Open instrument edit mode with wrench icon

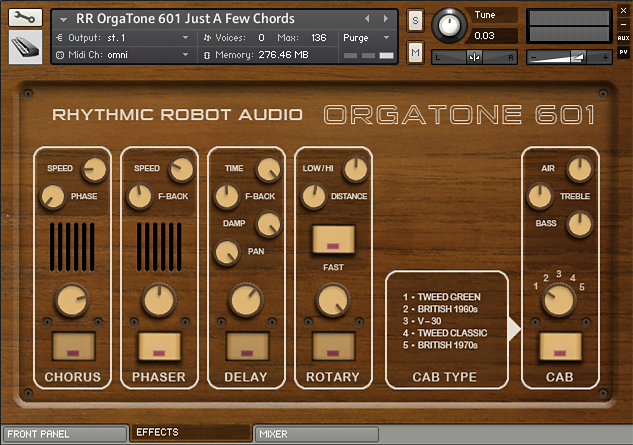[25, 18]
